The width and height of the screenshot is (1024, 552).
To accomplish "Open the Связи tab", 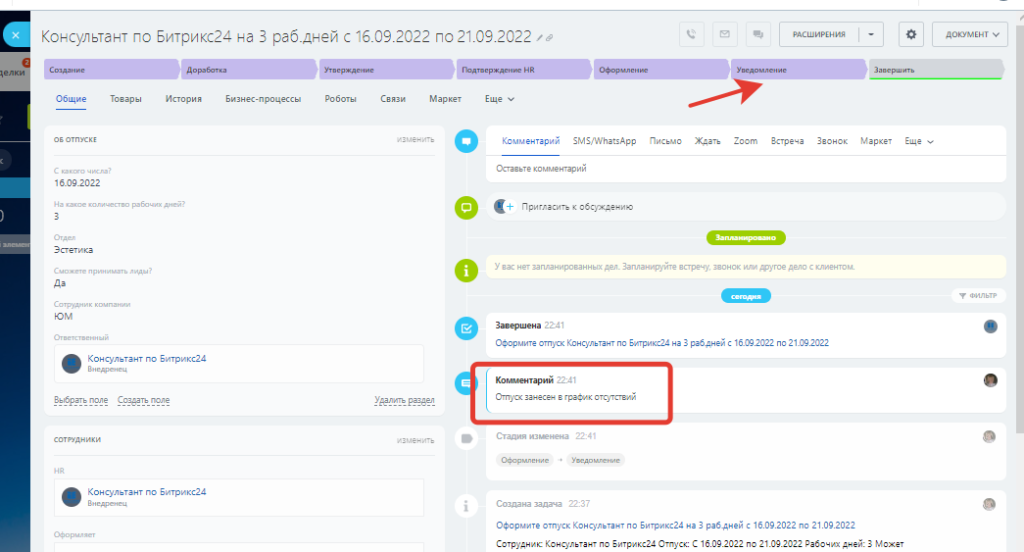I will 393,99.
